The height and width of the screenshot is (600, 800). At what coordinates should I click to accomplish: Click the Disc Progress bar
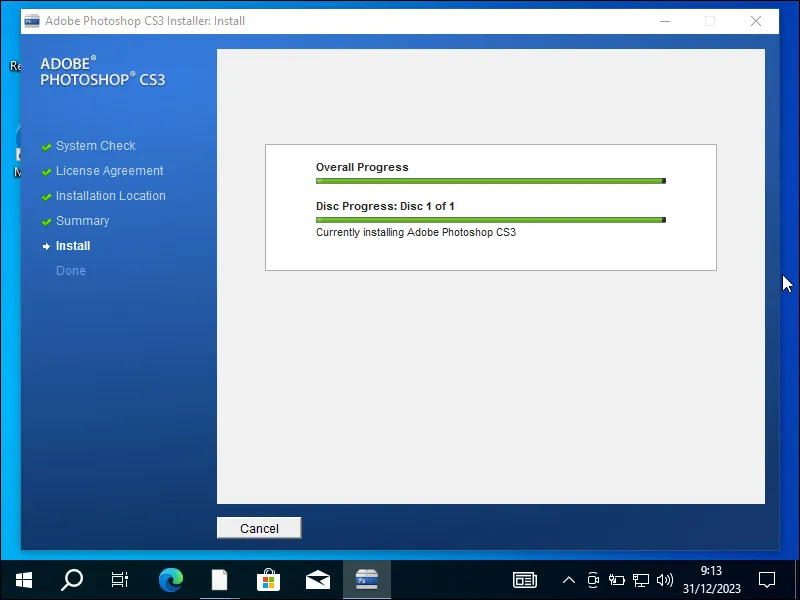[490, 219]
